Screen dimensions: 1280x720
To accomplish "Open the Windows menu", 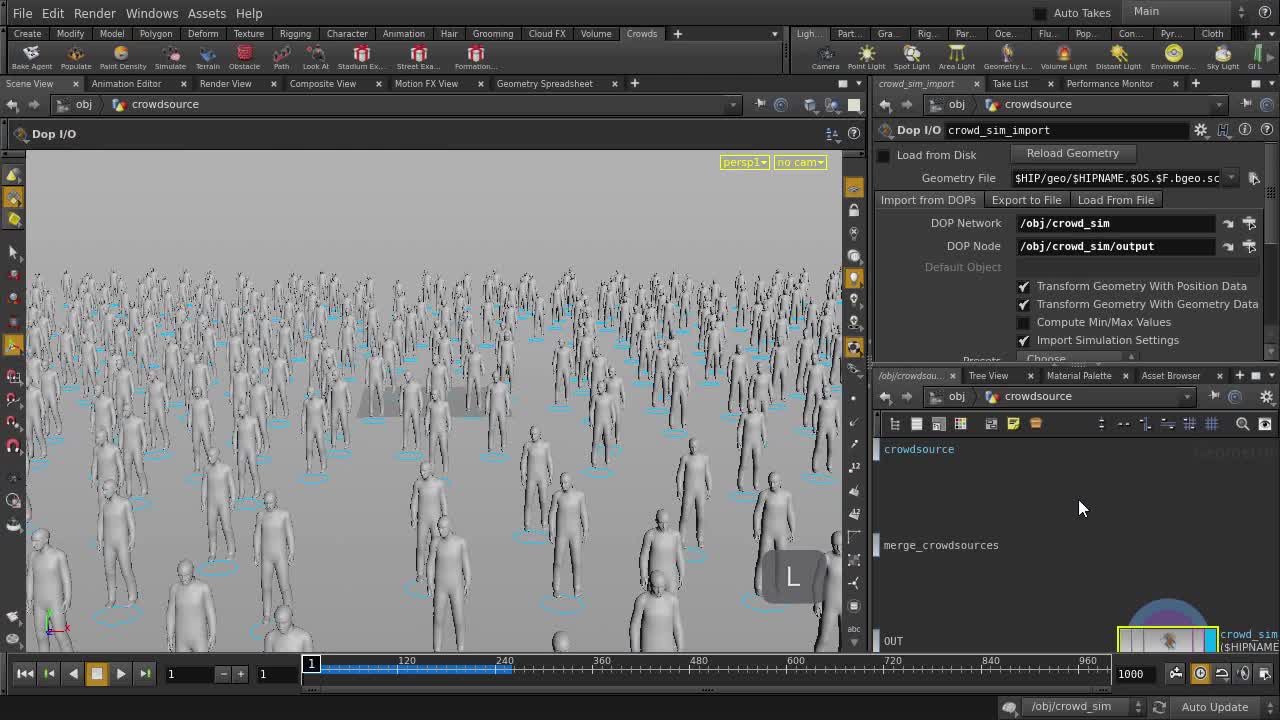I will coord(151,13).
